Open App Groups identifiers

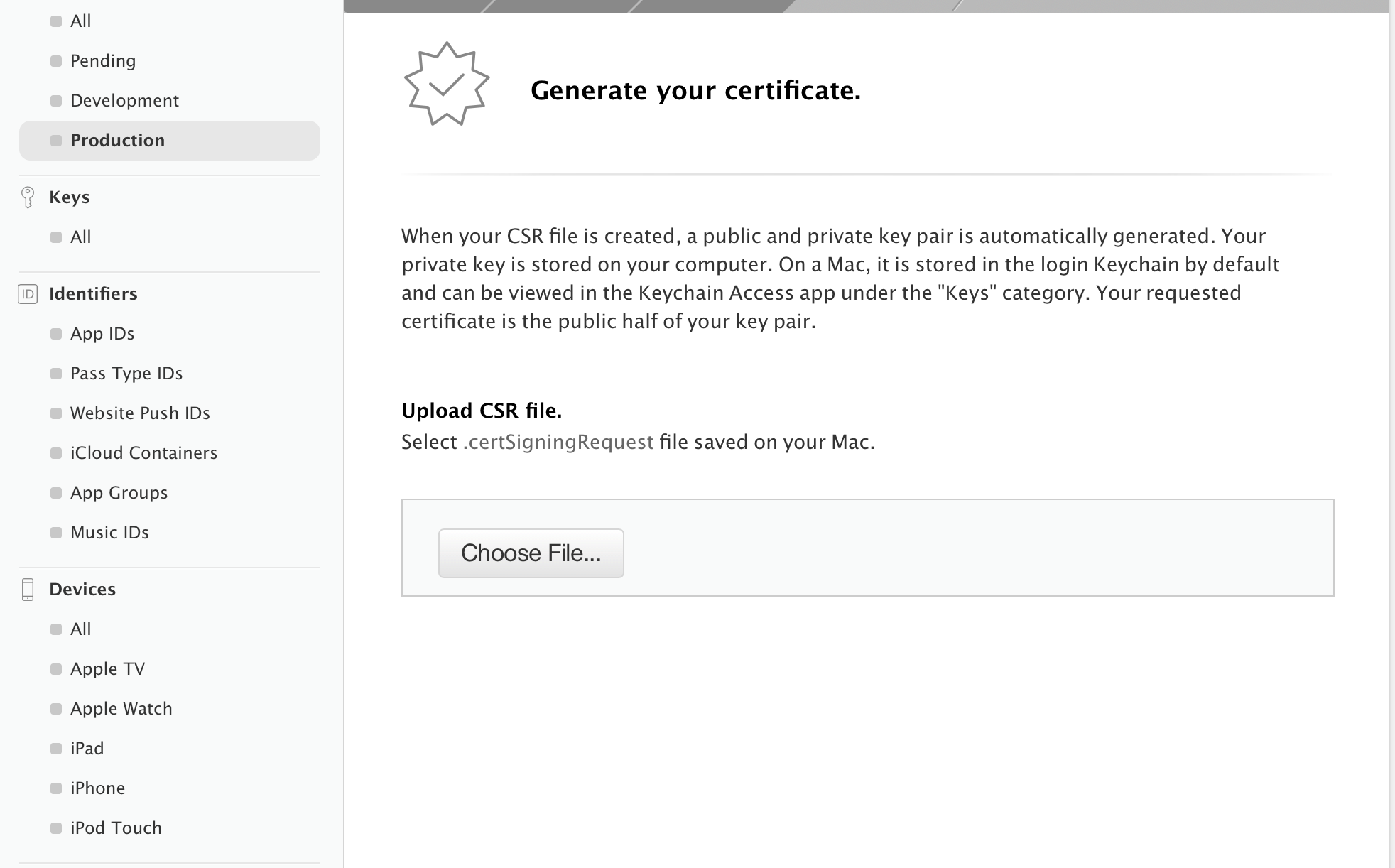[119, 493]
